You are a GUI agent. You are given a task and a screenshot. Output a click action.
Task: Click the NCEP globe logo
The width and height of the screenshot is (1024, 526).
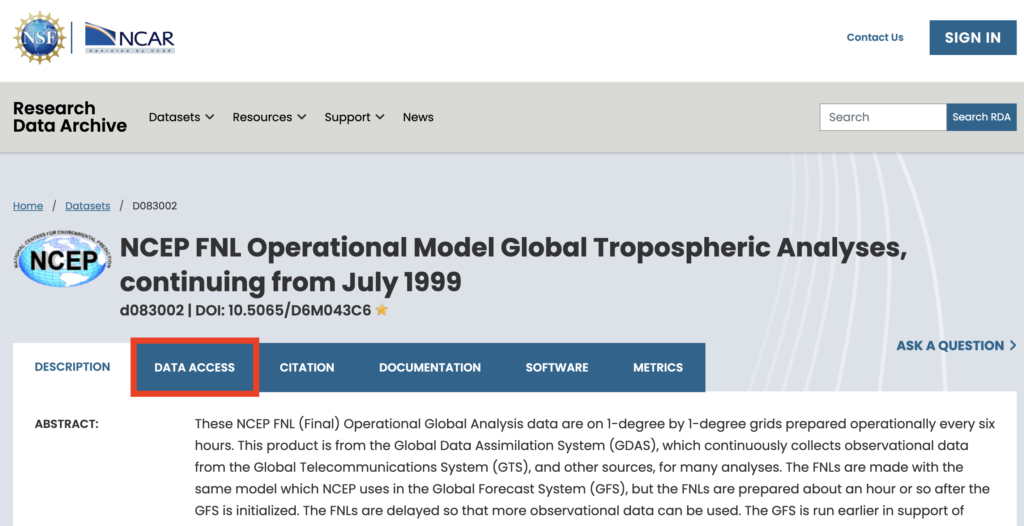63,259
